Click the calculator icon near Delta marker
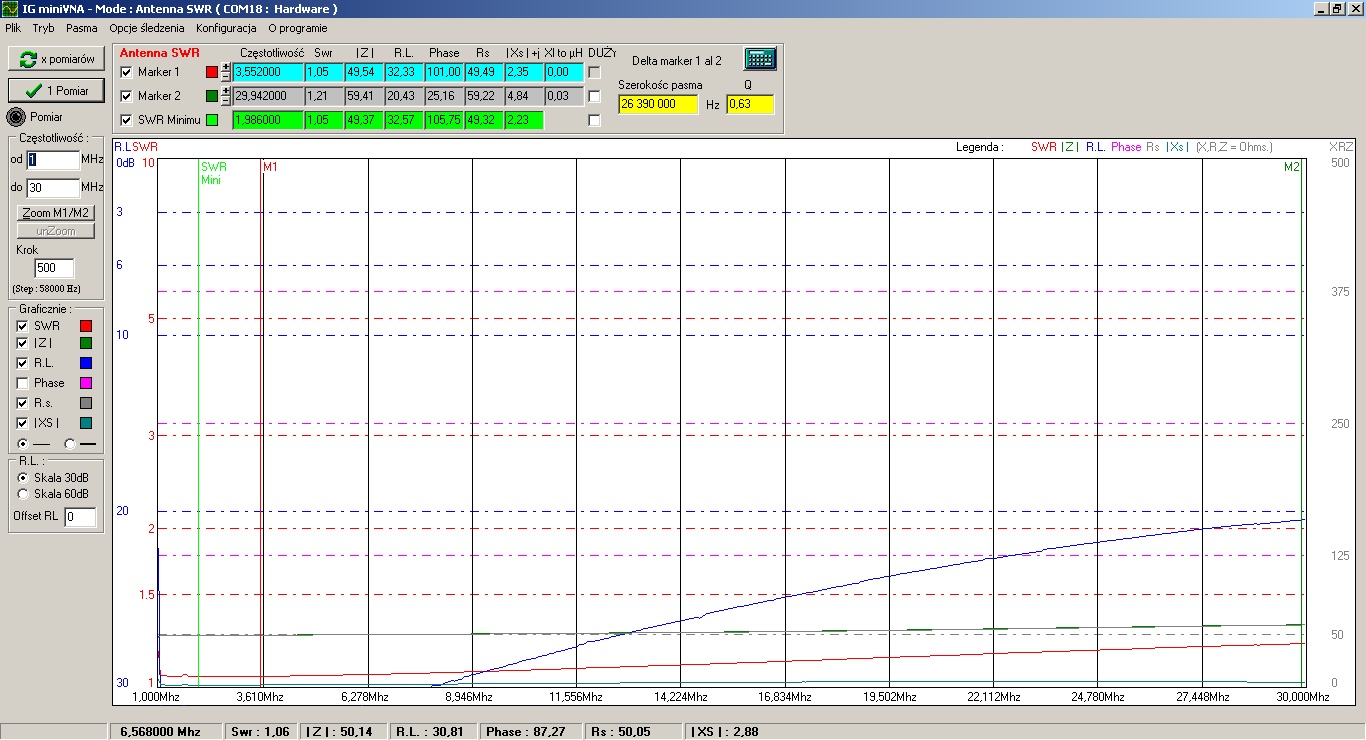 [x=760, y=59]
